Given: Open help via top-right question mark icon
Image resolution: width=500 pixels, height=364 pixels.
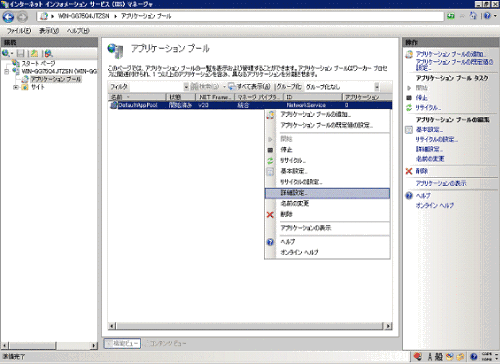Looking at the screenshot, I should [487, 16].
